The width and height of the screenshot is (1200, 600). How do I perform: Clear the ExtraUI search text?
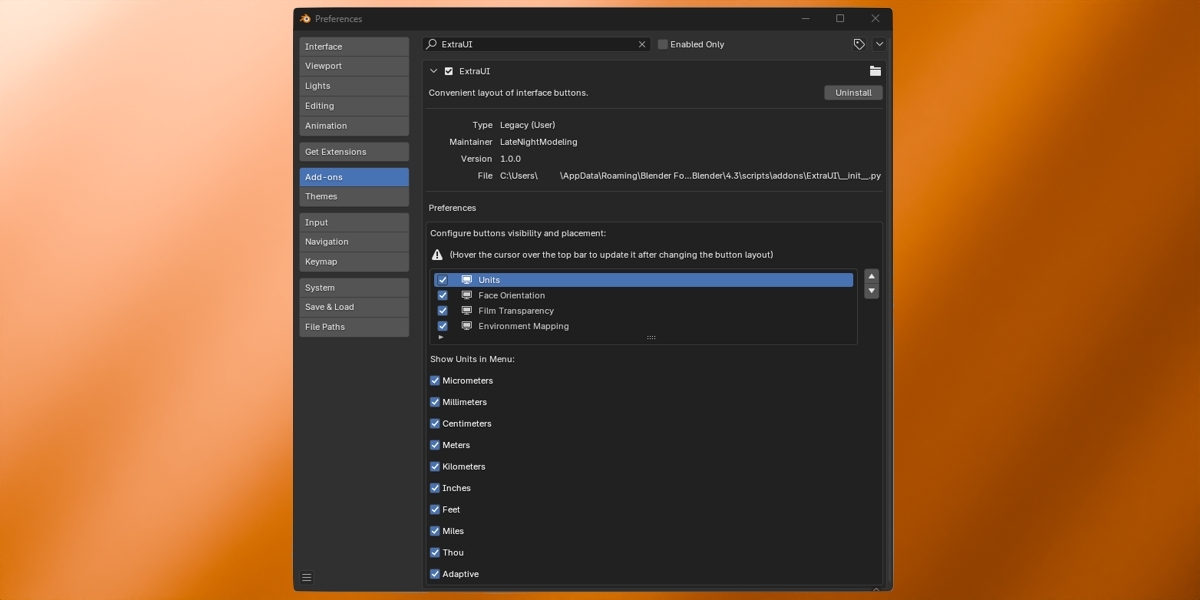click(x=642, y=44)
